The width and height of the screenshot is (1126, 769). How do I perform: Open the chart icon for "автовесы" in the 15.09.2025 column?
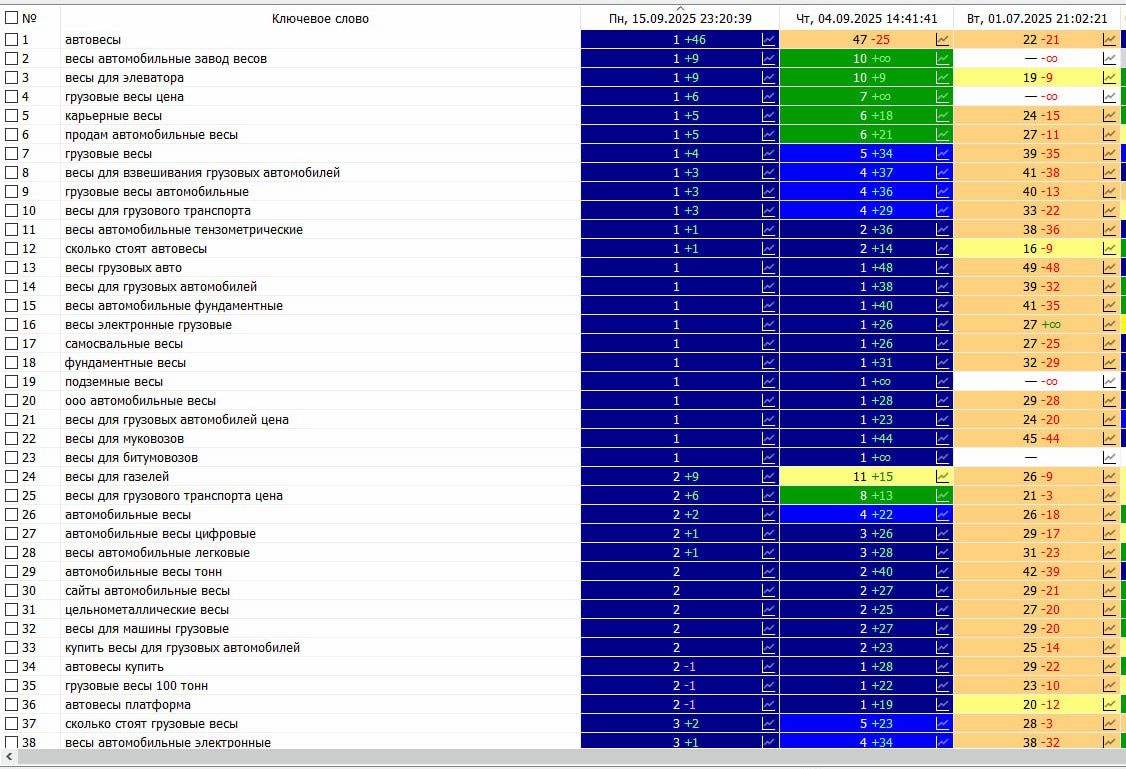click(768, 40)
